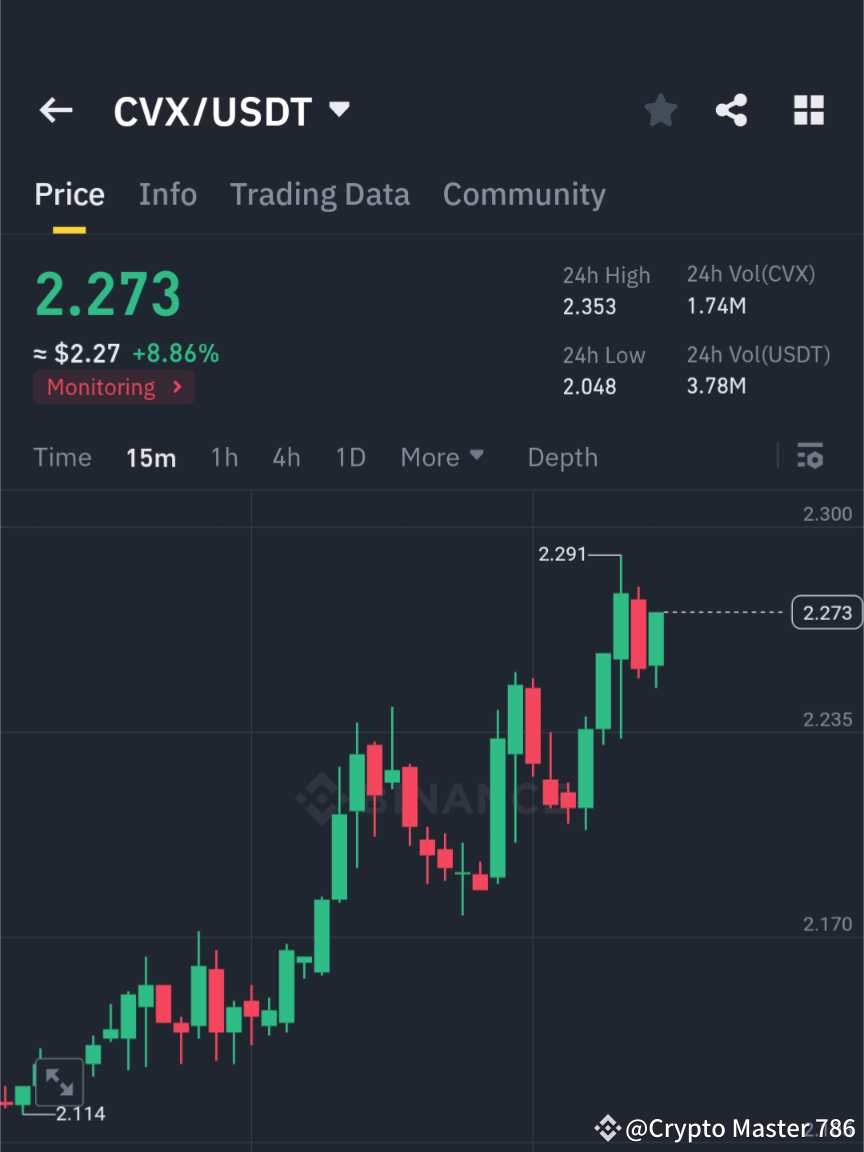Tap the fullscreen expand icon on chart
Image resolution: width=864 pixels, height=1152 pixels.
coord(58,1081)
